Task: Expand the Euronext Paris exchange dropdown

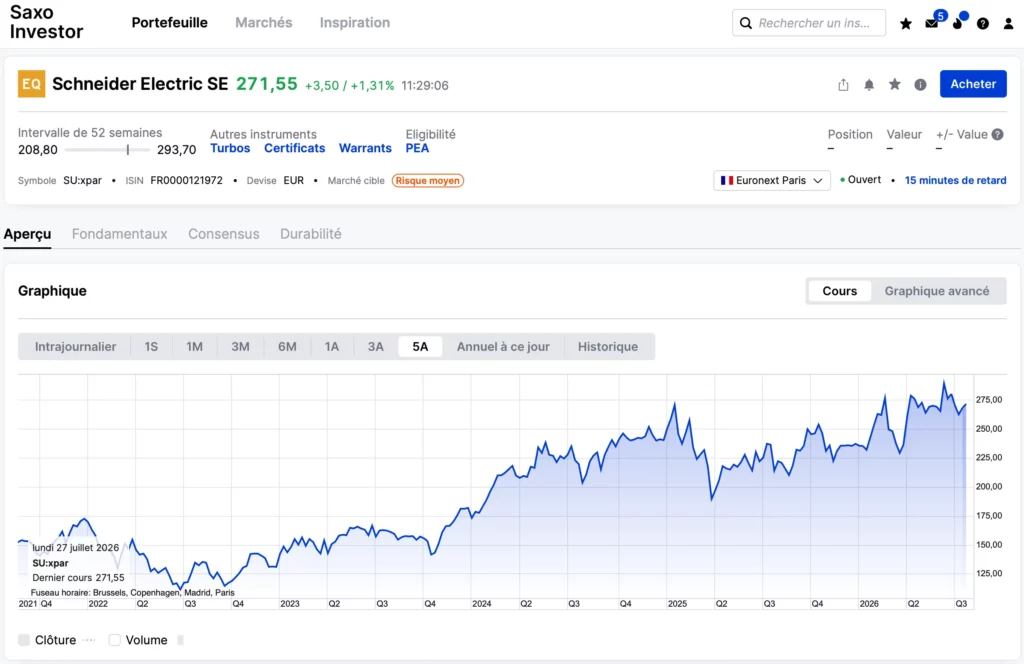Action: pyautogui.click(x=771, y=180)
